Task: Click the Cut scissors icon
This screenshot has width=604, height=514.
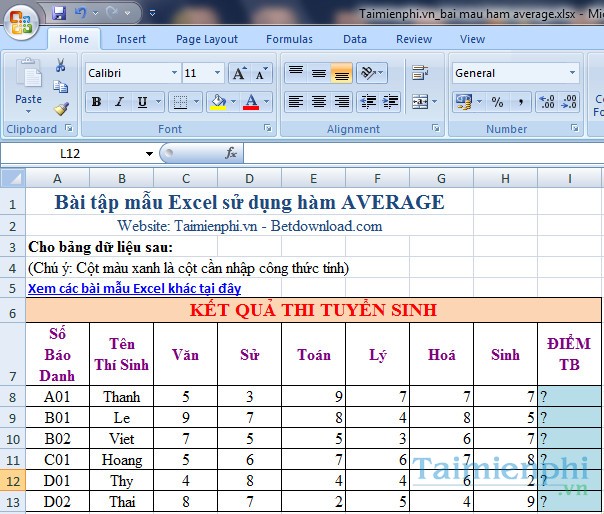Action: click(60, 65)
